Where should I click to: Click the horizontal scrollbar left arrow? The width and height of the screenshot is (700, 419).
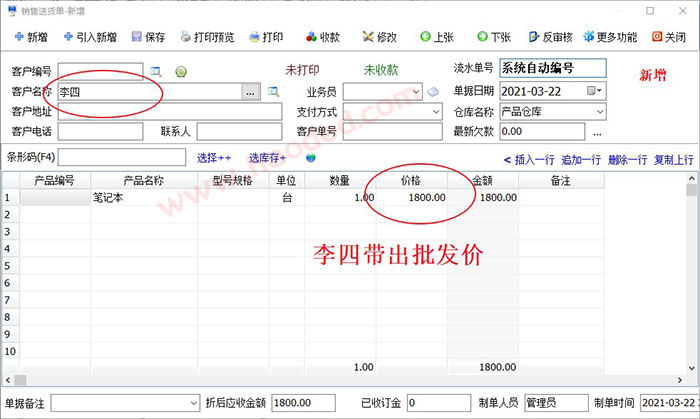click(8, 380)
